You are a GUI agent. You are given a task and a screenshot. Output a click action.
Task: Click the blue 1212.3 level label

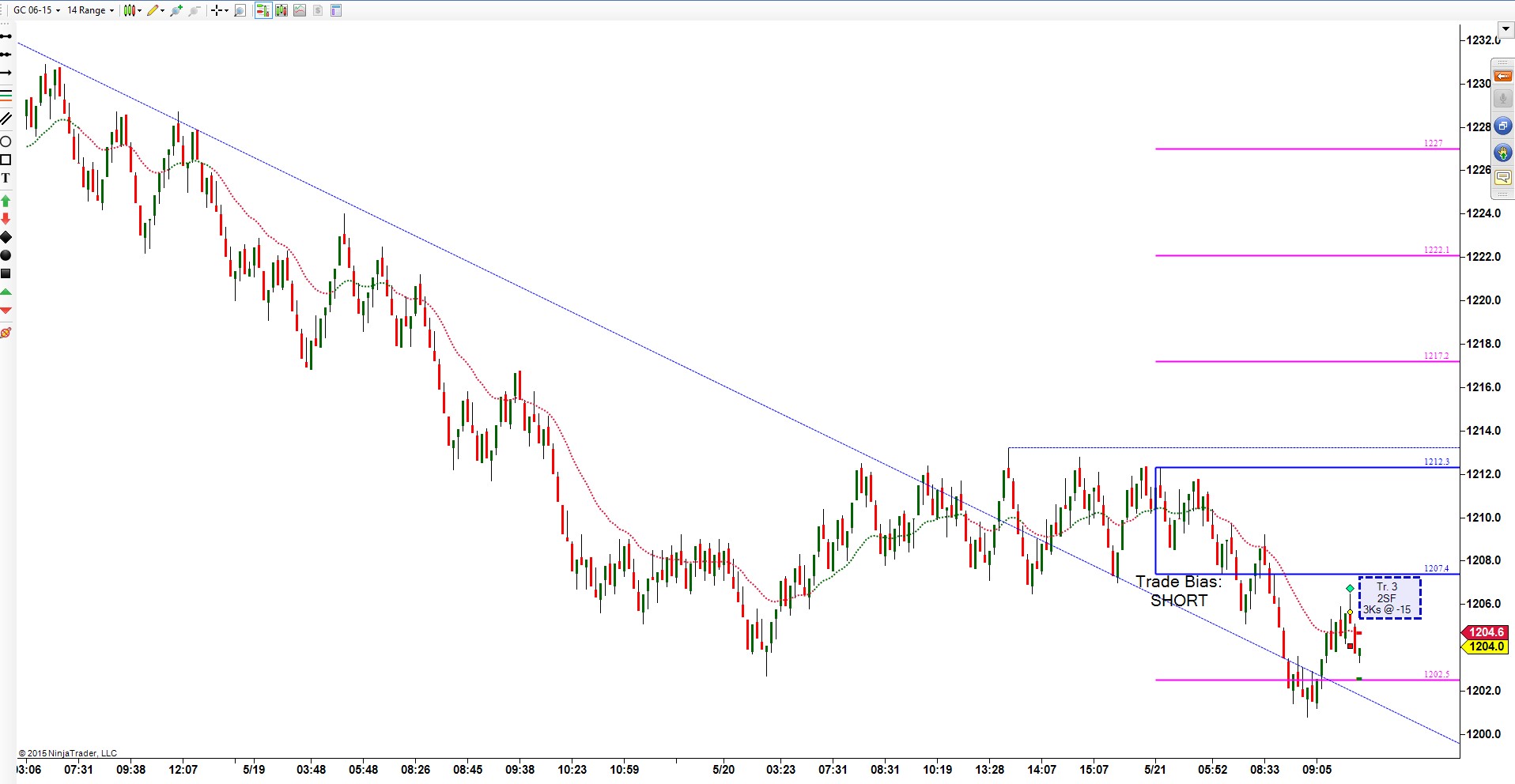[1437, 462]
